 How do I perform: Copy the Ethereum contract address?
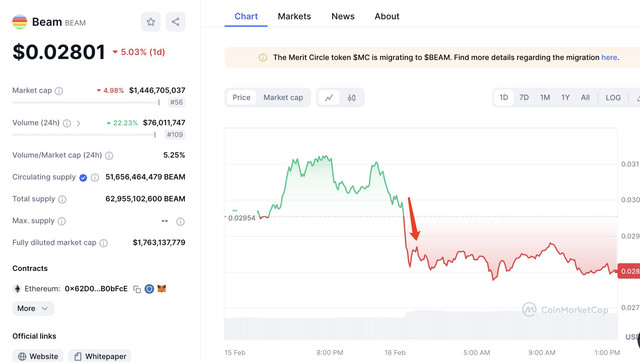(x=137, y=289)
